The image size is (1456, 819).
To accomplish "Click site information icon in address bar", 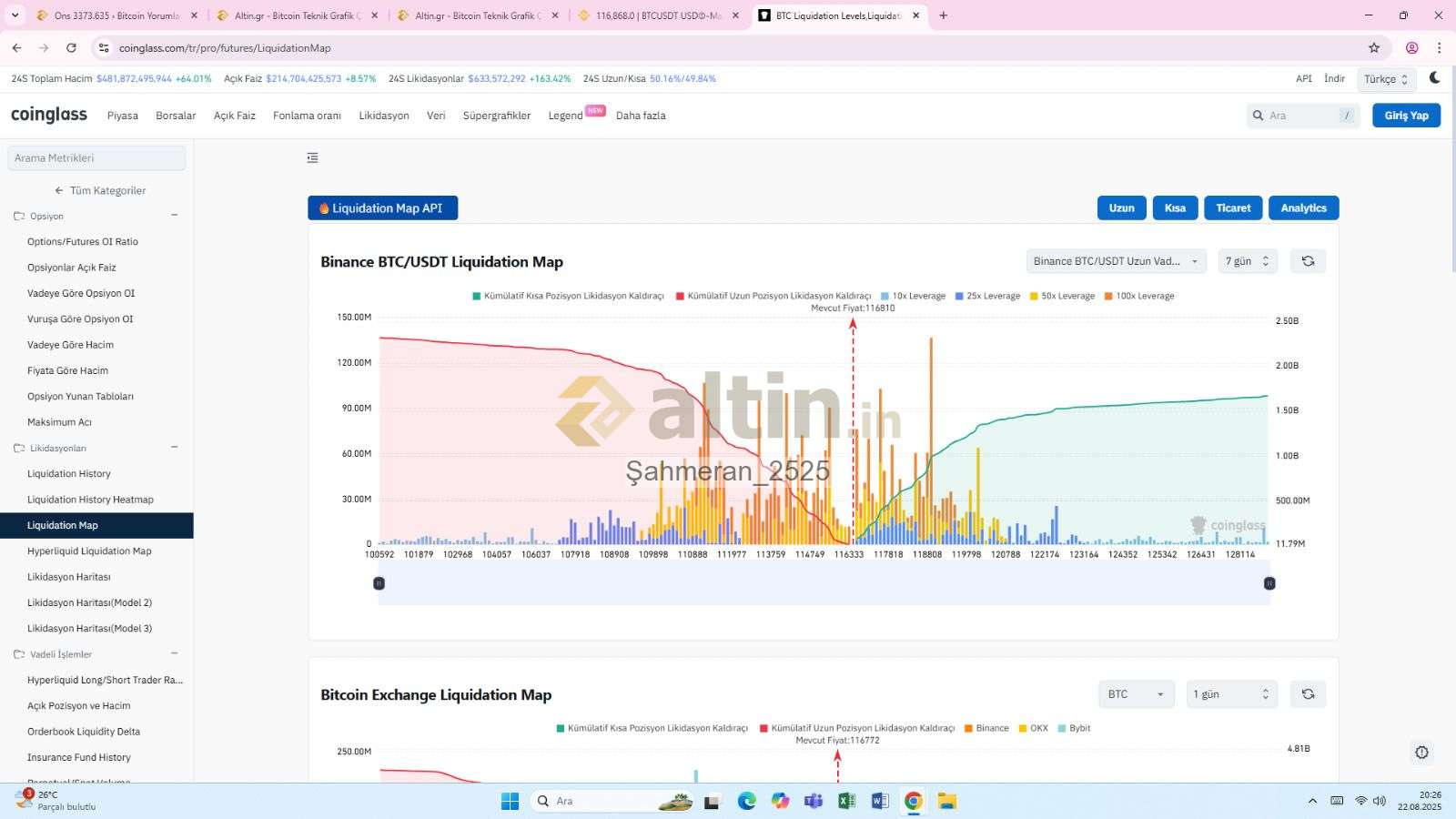I will [104, 47].
